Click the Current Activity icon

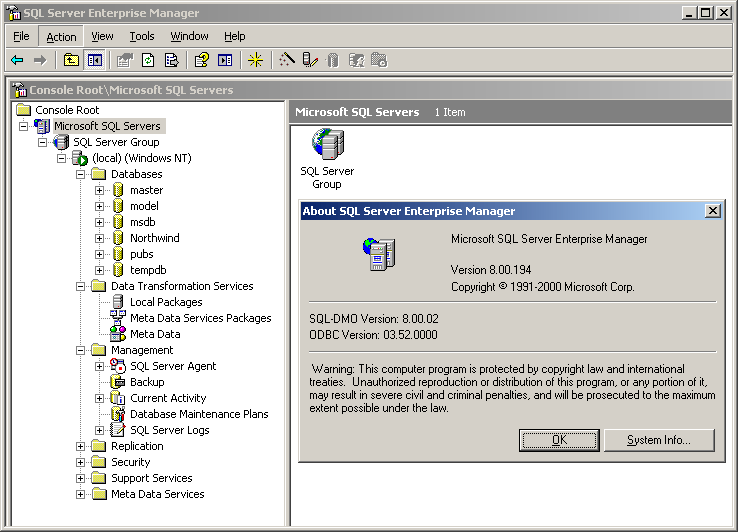(x=118, y=398)
